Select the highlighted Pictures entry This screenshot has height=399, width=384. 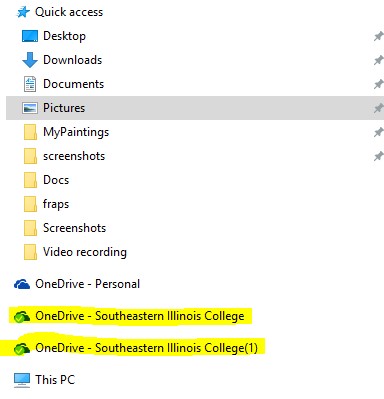click(195, 108)
